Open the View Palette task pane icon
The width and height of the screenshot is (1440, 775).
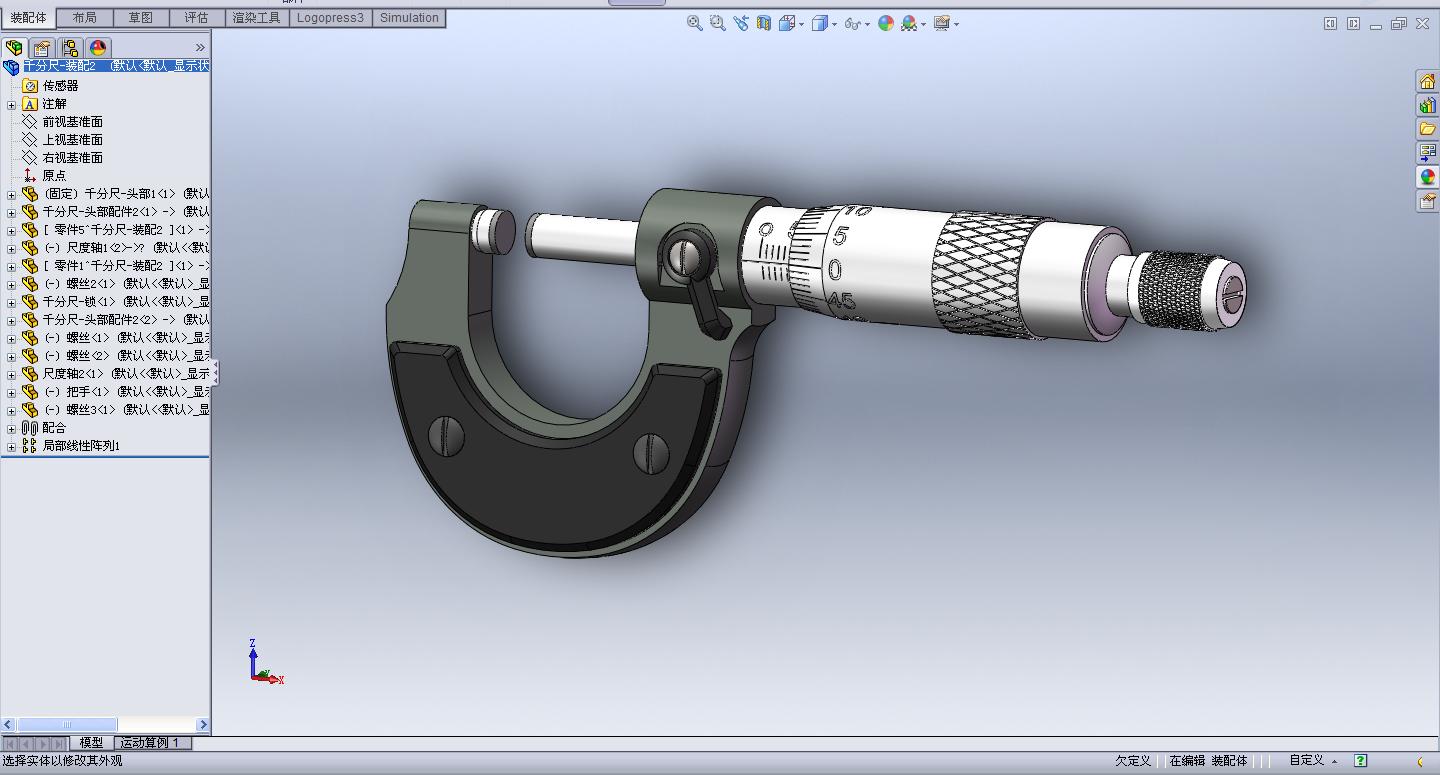pos(1427,153)
